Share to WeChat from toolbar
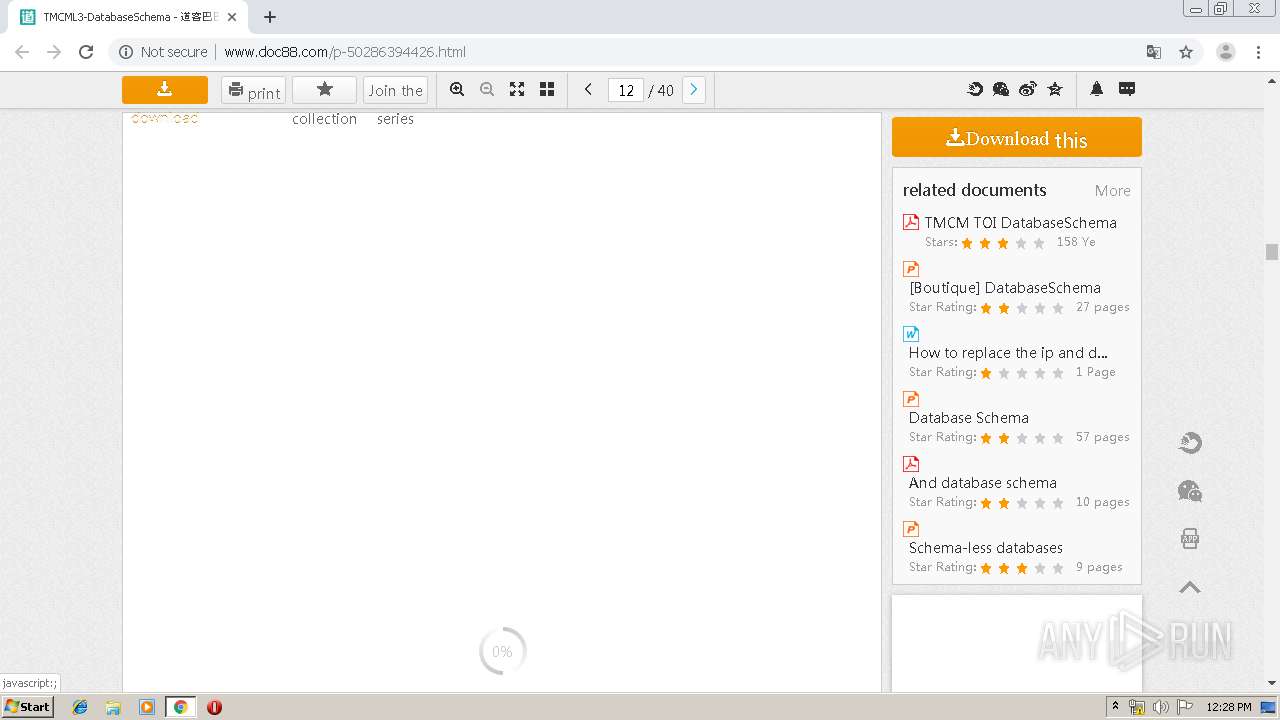Screen dimensions: 1280x720 tap(1001, 89)
